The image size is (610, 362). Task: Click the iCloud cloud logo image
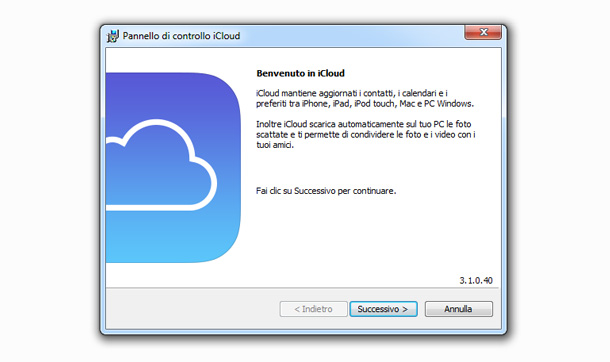(173, 168)
